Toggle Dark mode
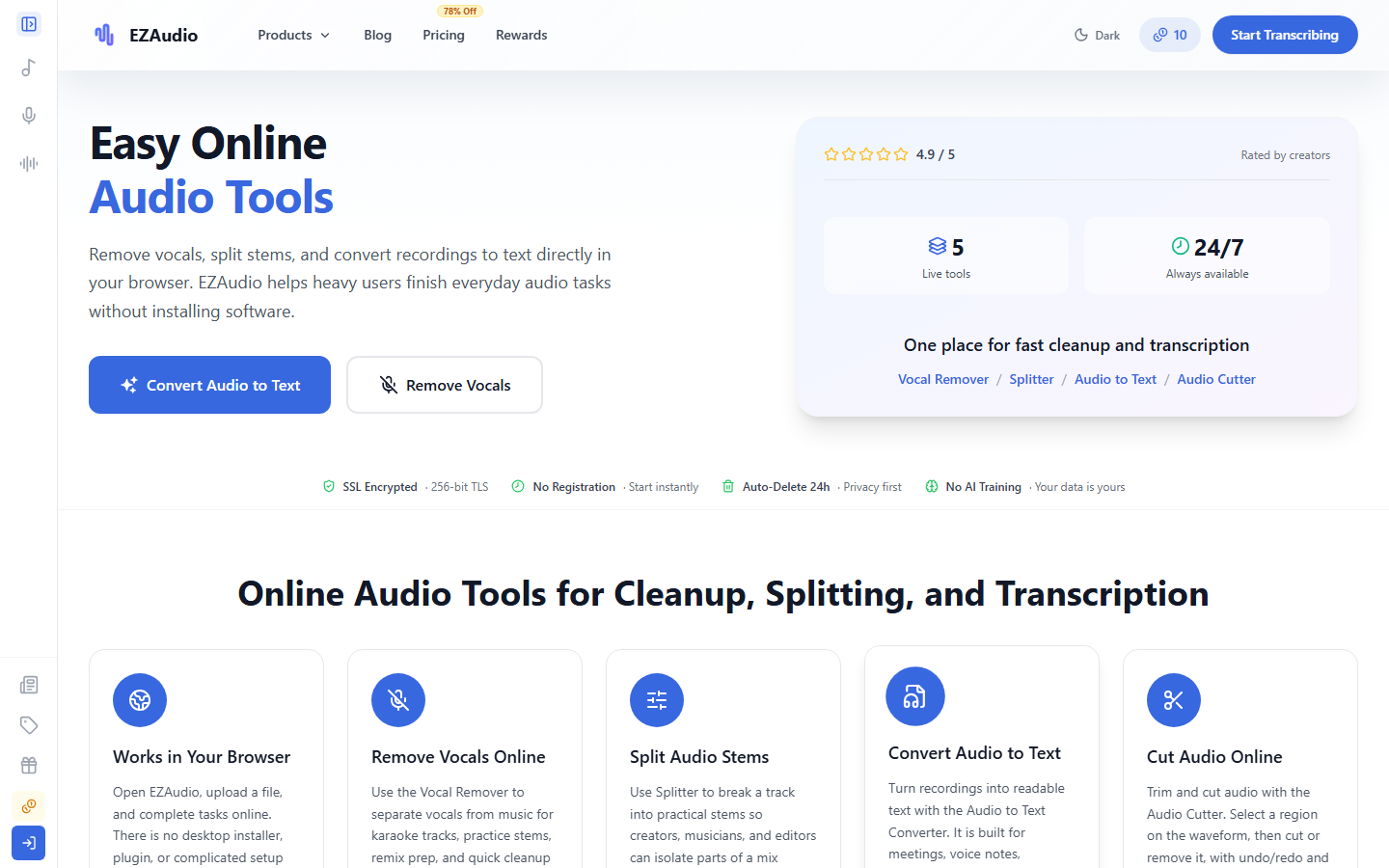 (x=1097, y=35)
